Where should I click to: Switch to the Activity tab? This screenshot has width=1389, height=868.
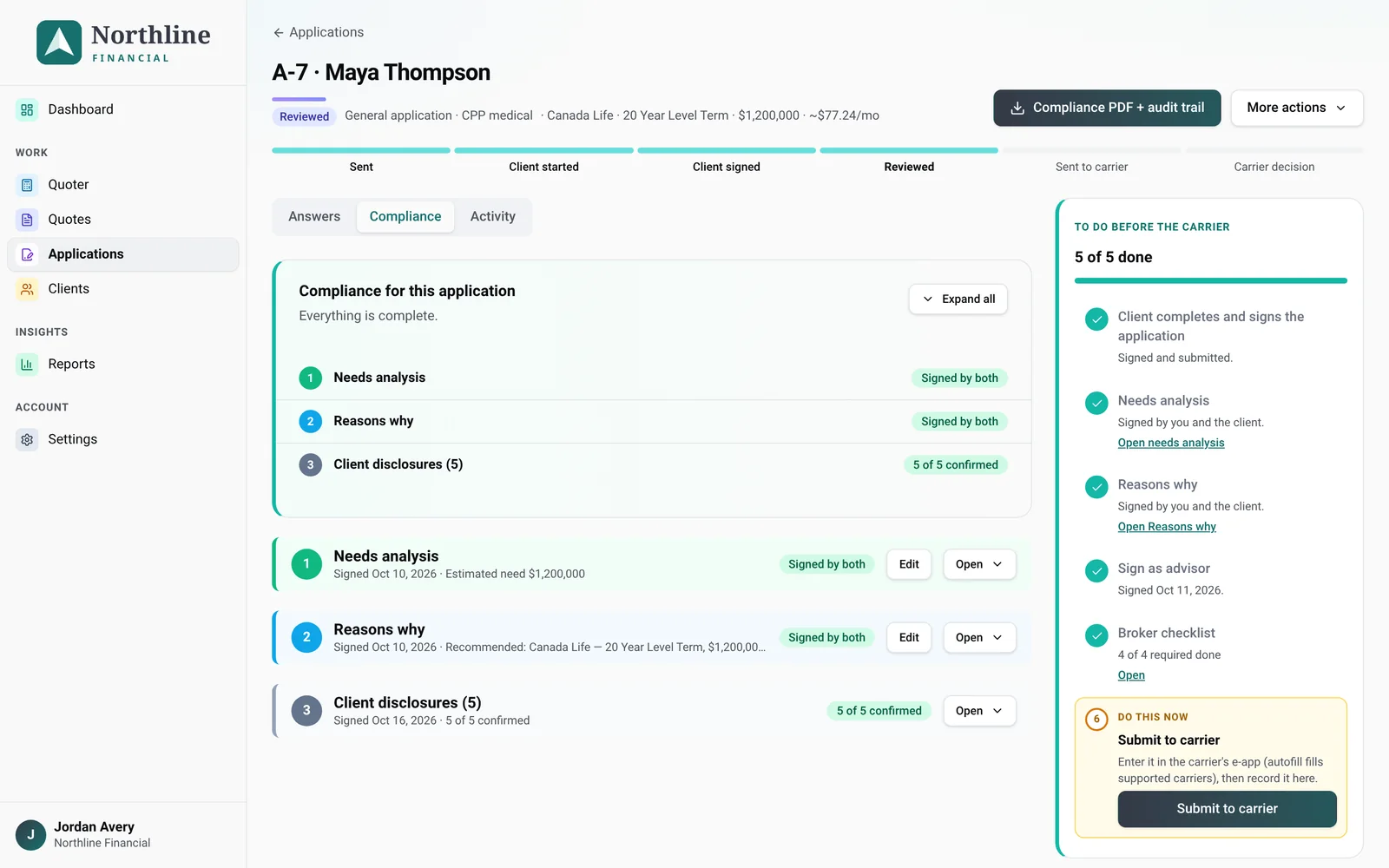tap(493, 217)
